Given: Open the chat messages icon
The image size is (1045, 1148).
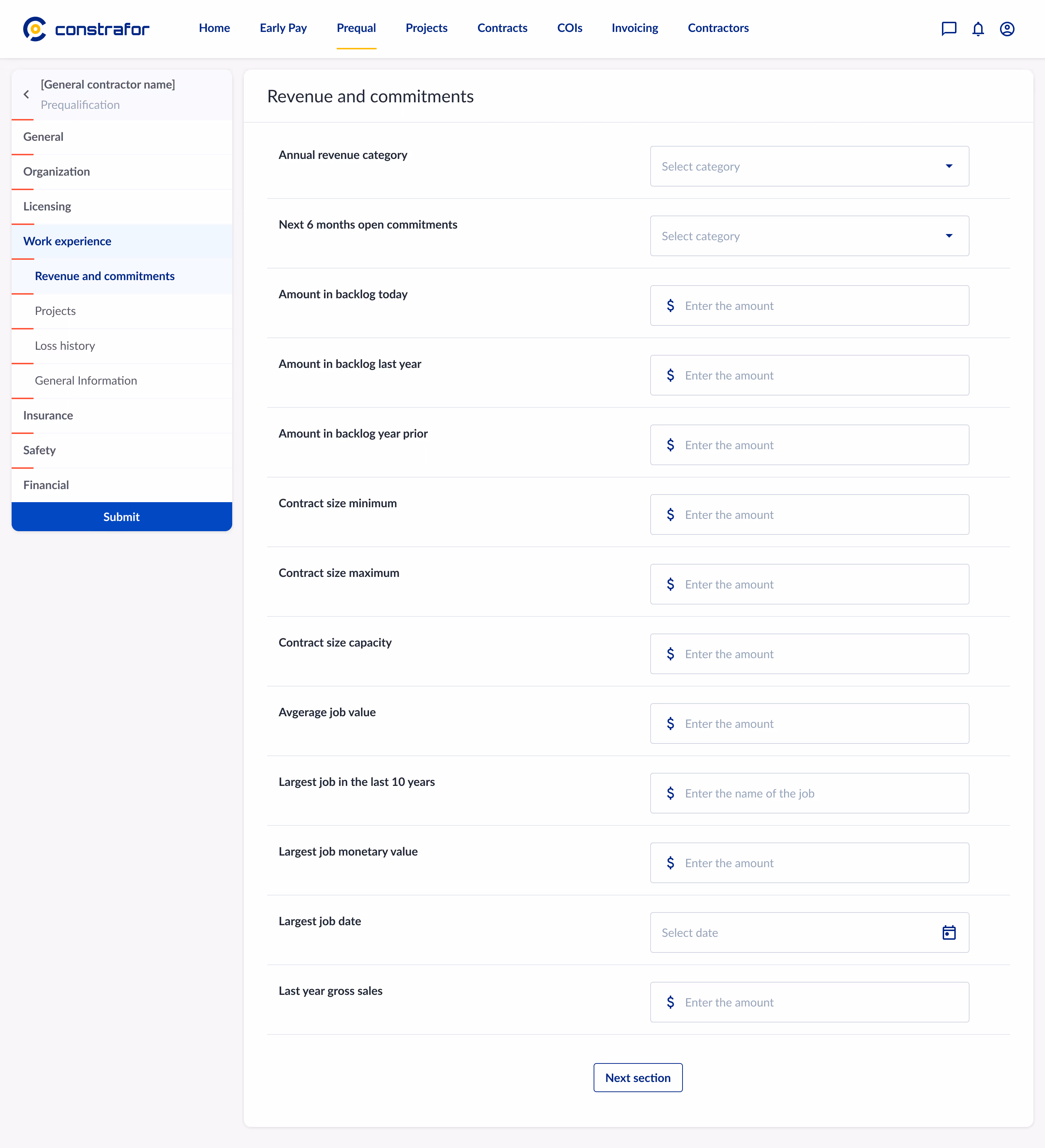Looking at the screenshot, I should coord(949,28).
